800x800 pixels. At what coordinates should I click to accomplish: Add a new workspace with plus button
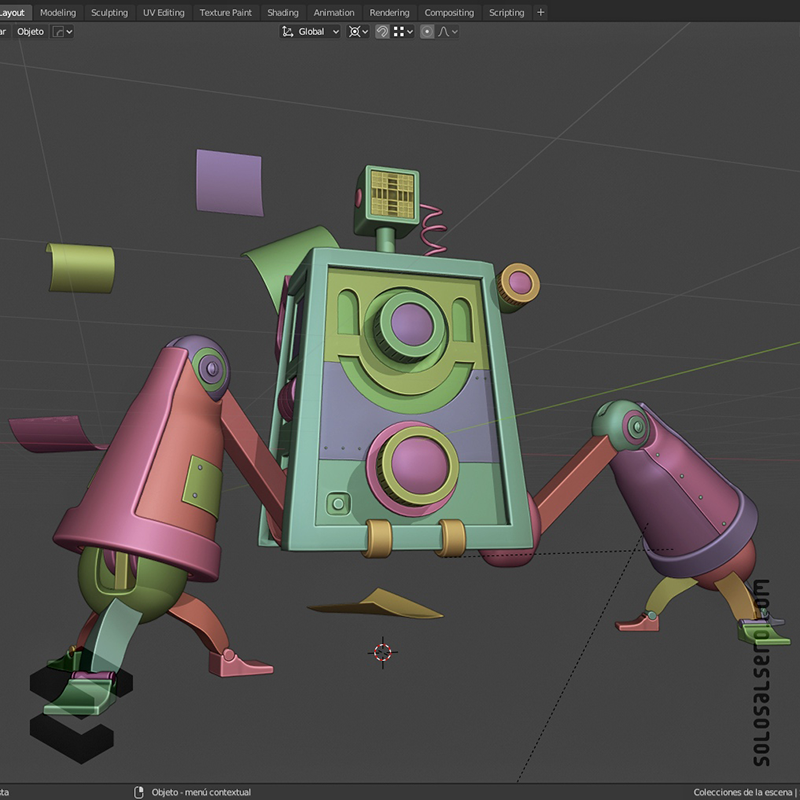[540, 12]
